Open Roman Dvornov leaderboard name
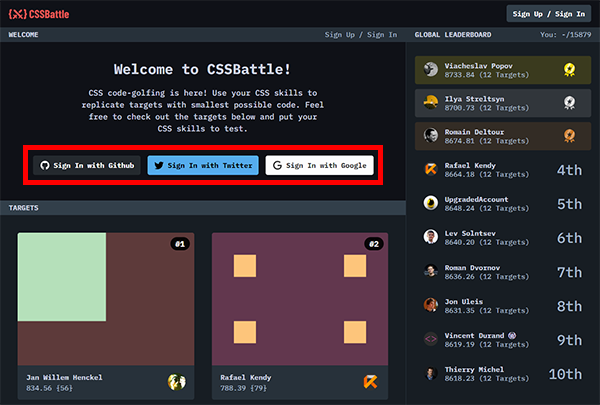 (x=472, y=268)
